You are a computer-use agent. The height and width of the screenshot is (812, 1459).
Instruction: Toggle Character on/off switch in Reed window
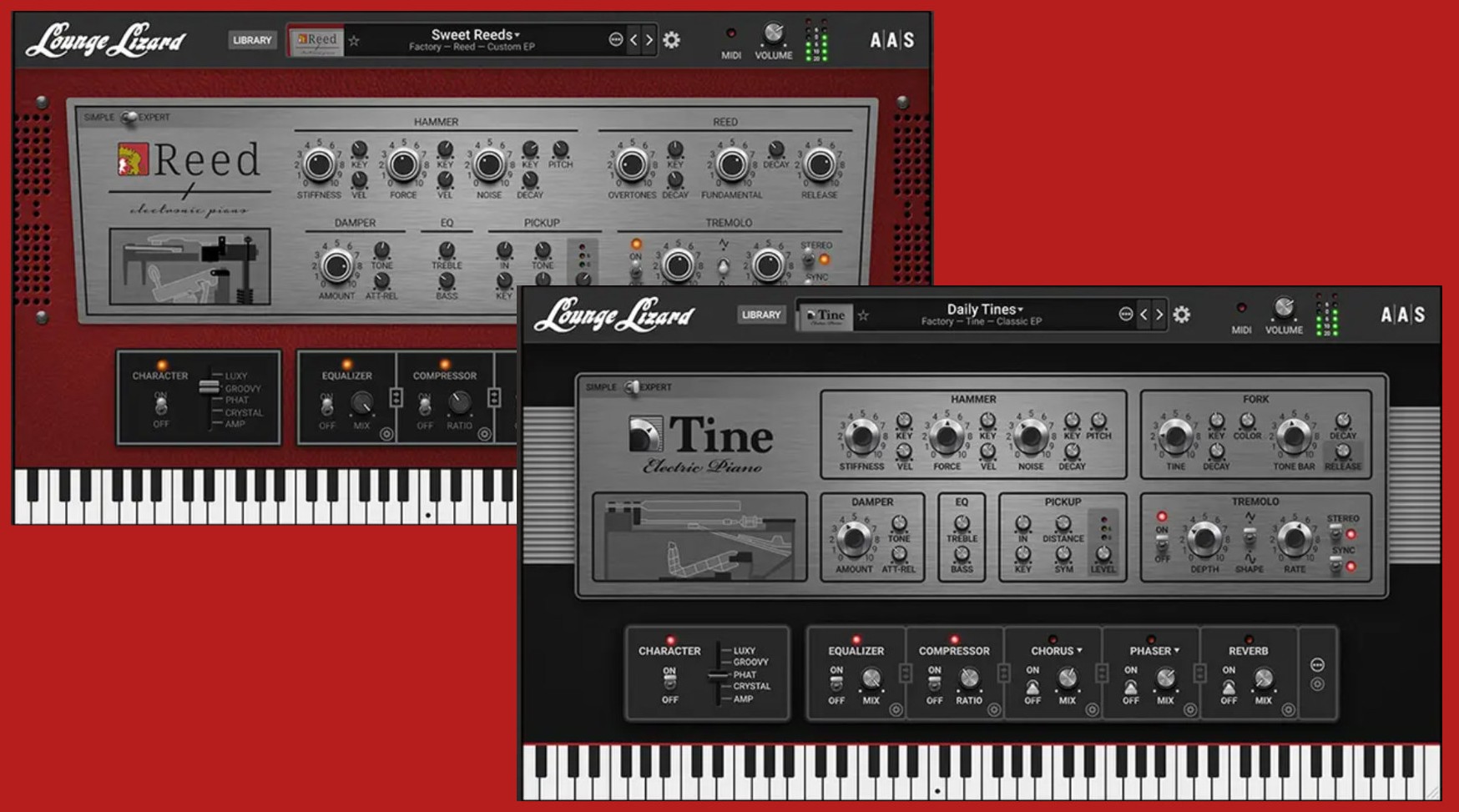click(x=160, y=406)
